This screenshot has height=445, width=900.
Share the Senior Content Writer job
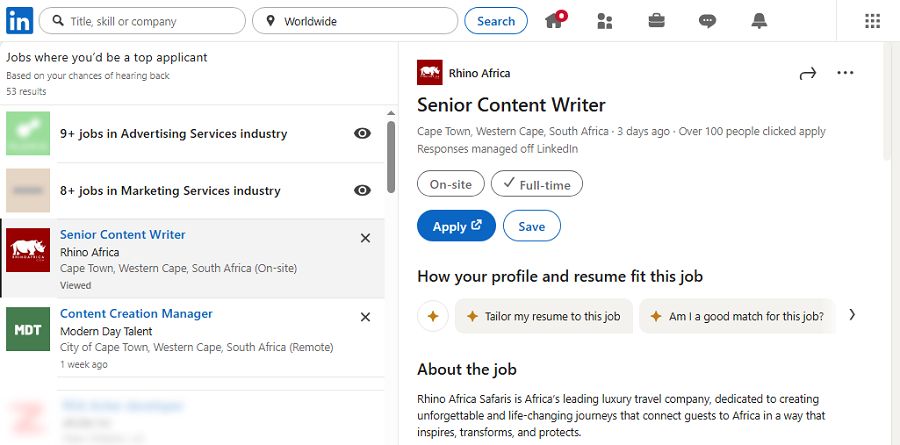click(x=808, y=73)
